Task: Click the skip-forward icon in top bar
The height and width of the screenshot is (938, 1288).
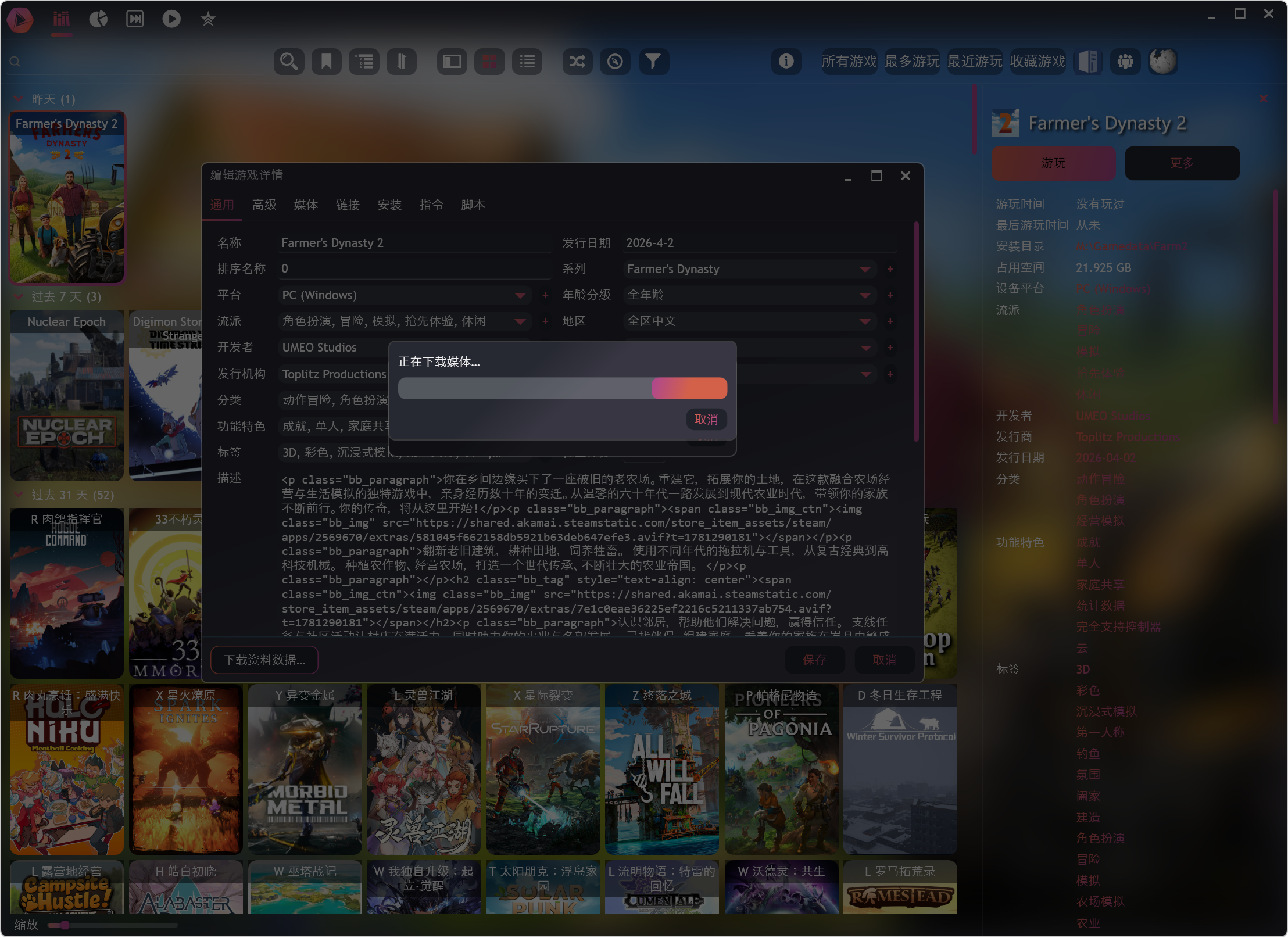Action: click(135, 19)
